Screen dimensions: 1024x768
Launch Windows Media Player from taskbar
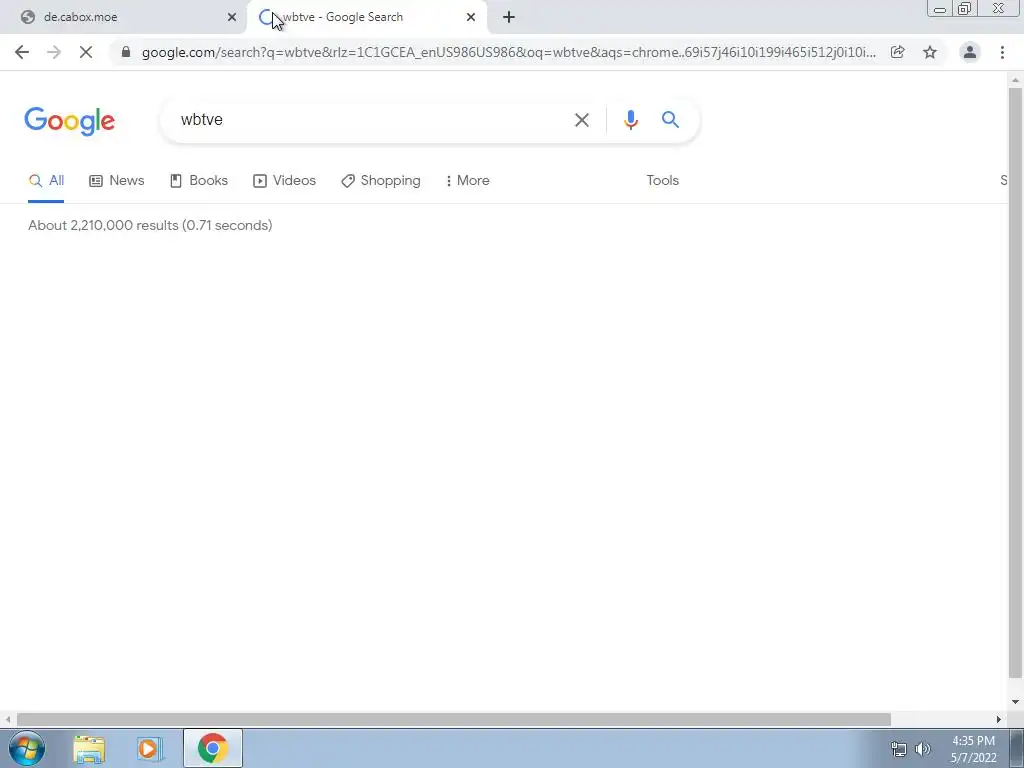[x=150, y=748]
